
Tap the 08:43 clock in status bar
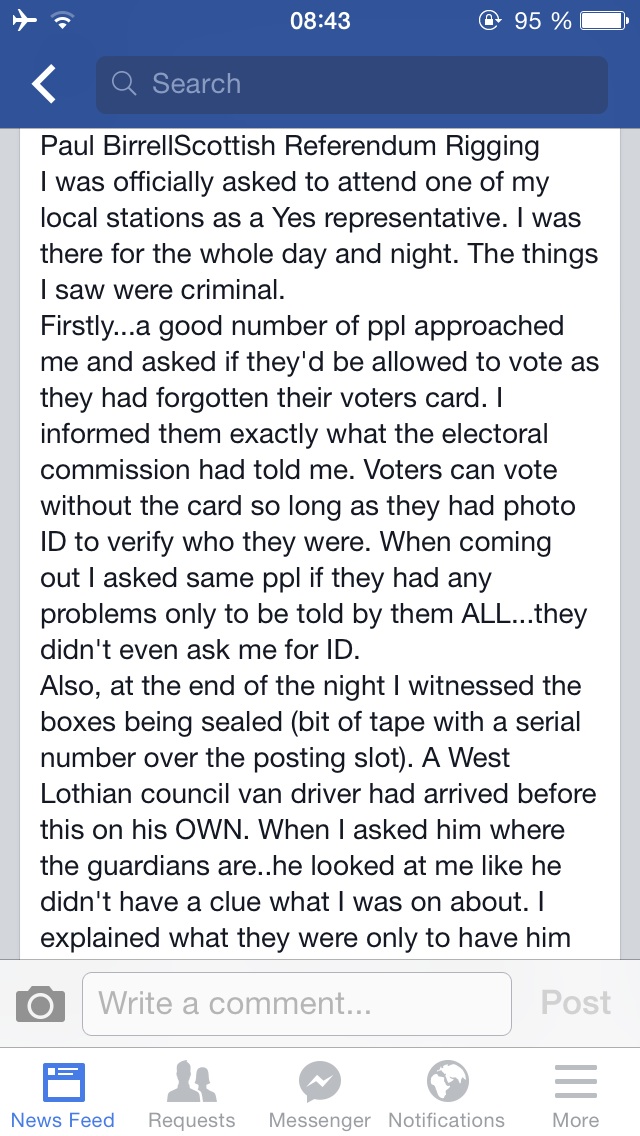click(x=320, y=20)
